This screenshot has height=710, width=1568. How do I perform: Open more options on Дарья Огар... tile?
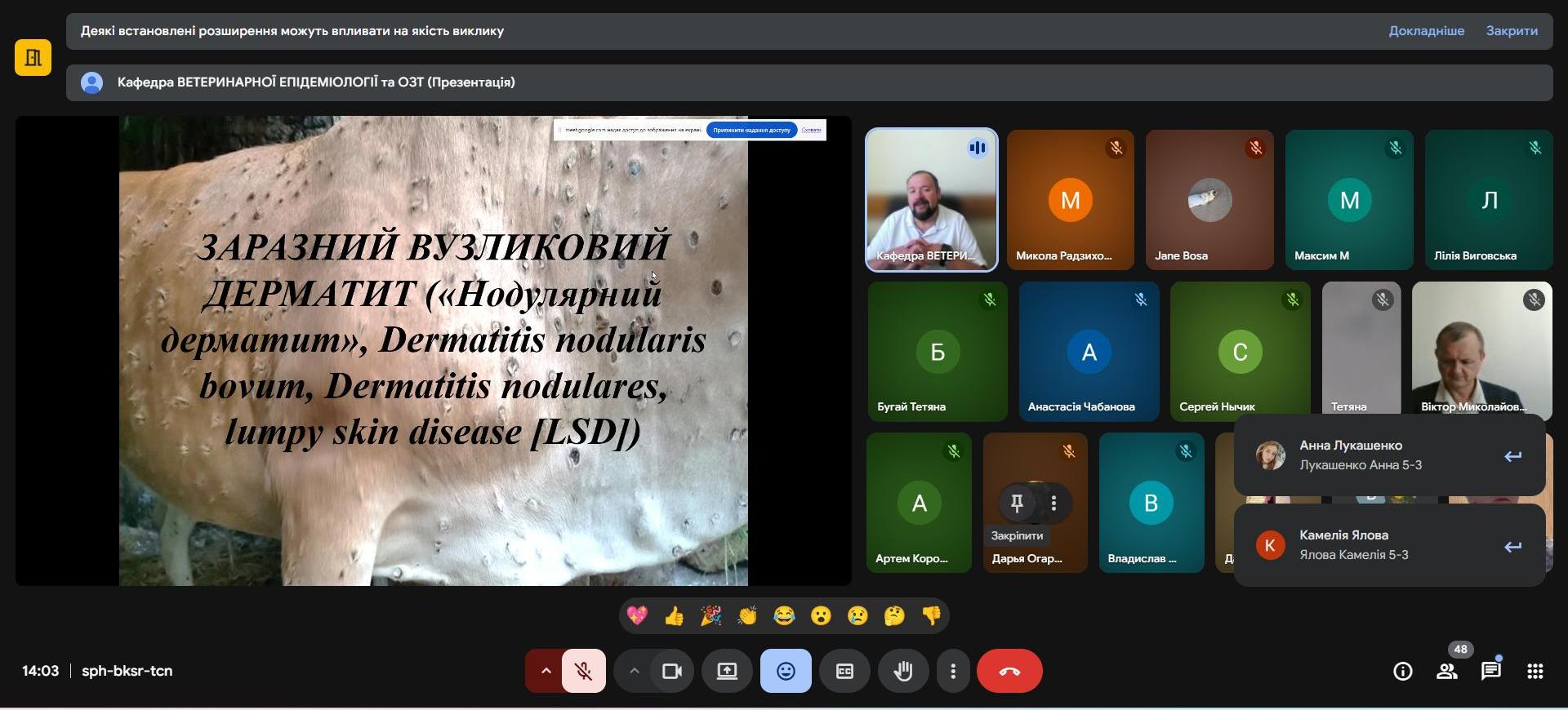coord(1053,504)
